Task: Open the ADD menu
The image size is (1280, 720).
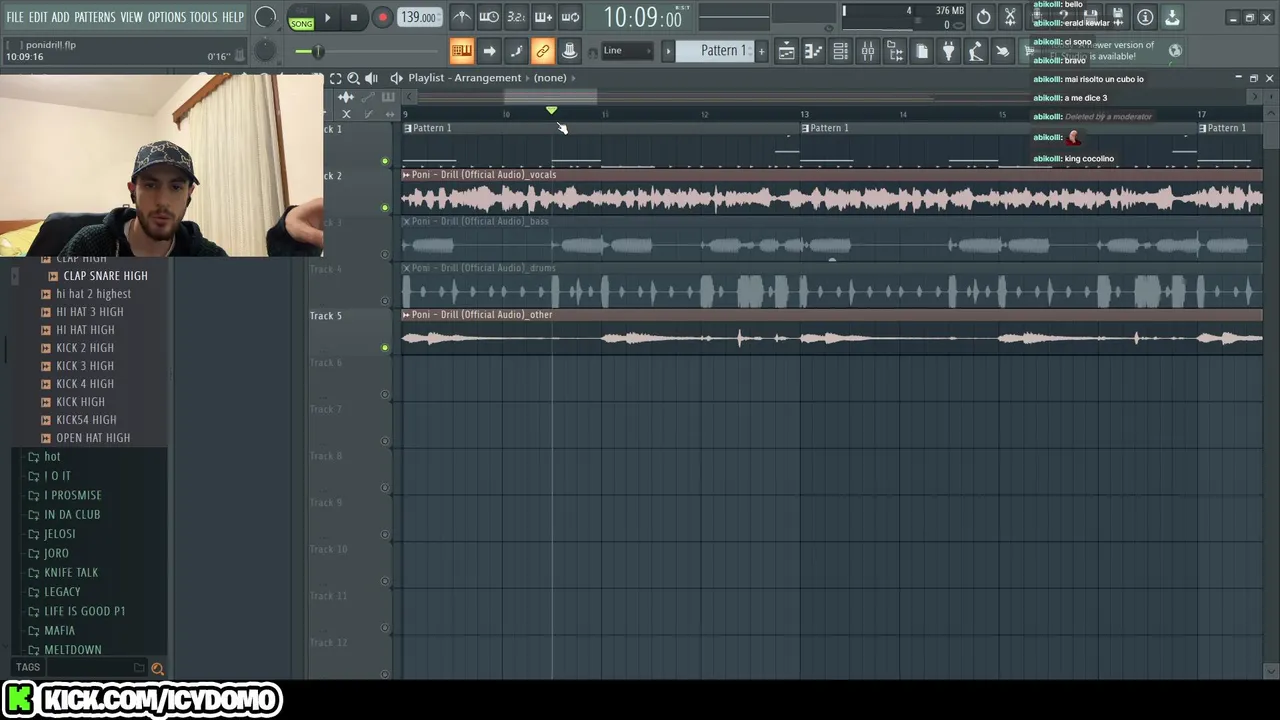Action: [61, 17]
